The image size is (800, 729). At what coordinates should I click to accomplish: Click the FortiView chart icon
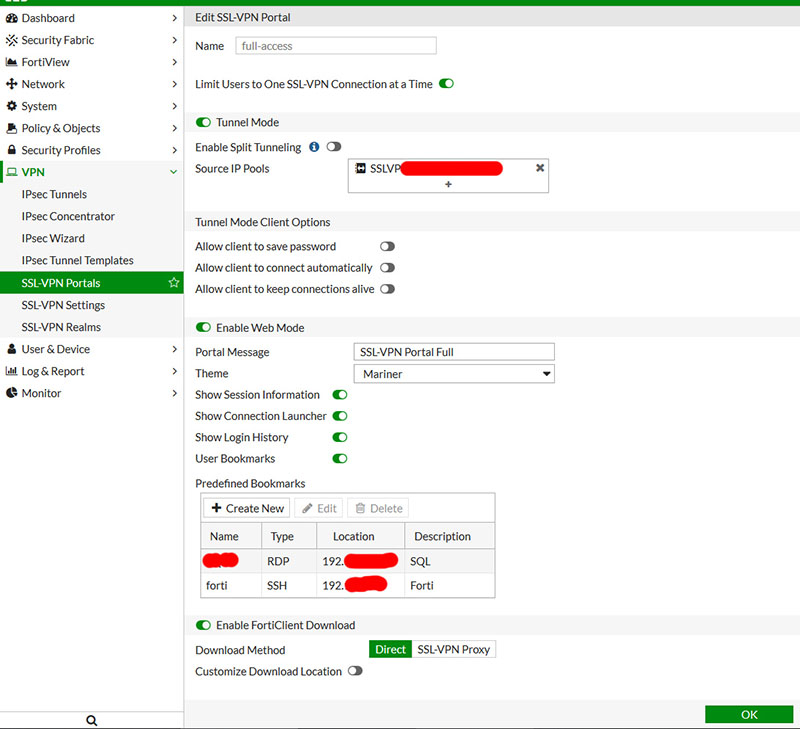pyautogui.click(x=11, y=62)
